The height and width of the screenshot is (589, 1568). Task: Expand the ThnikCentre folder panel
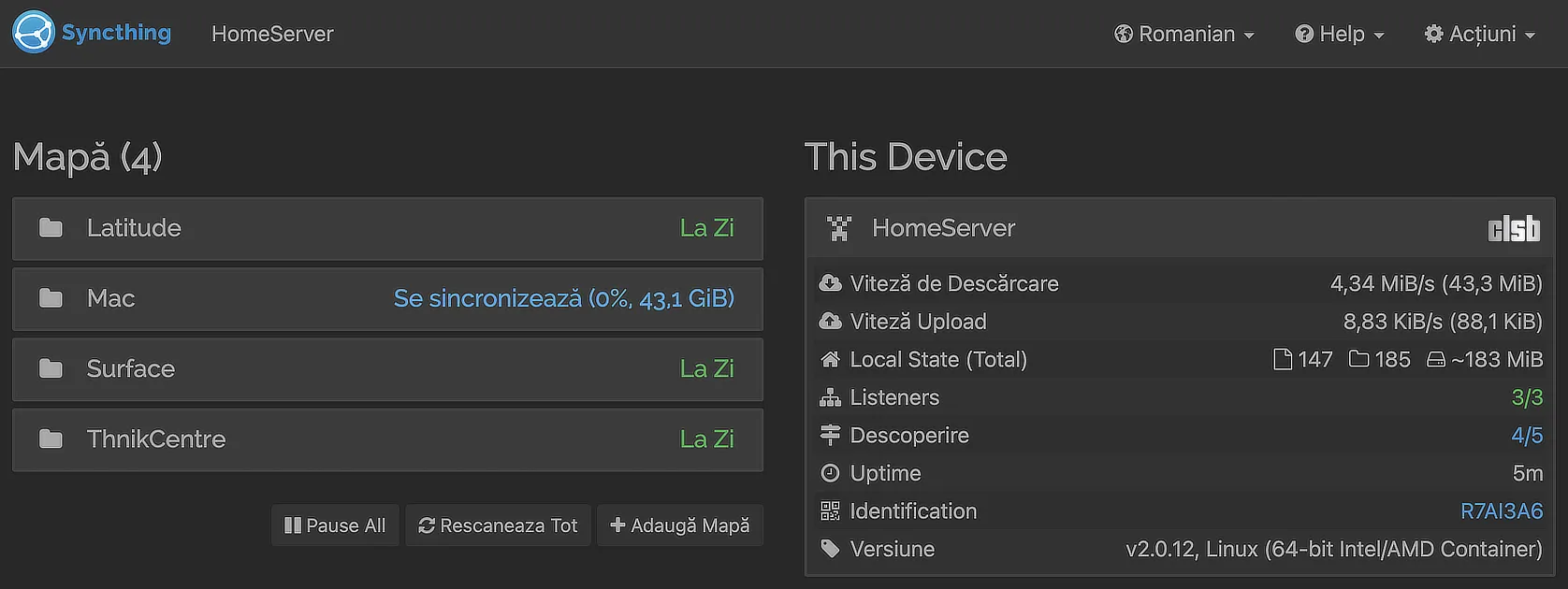387,439
